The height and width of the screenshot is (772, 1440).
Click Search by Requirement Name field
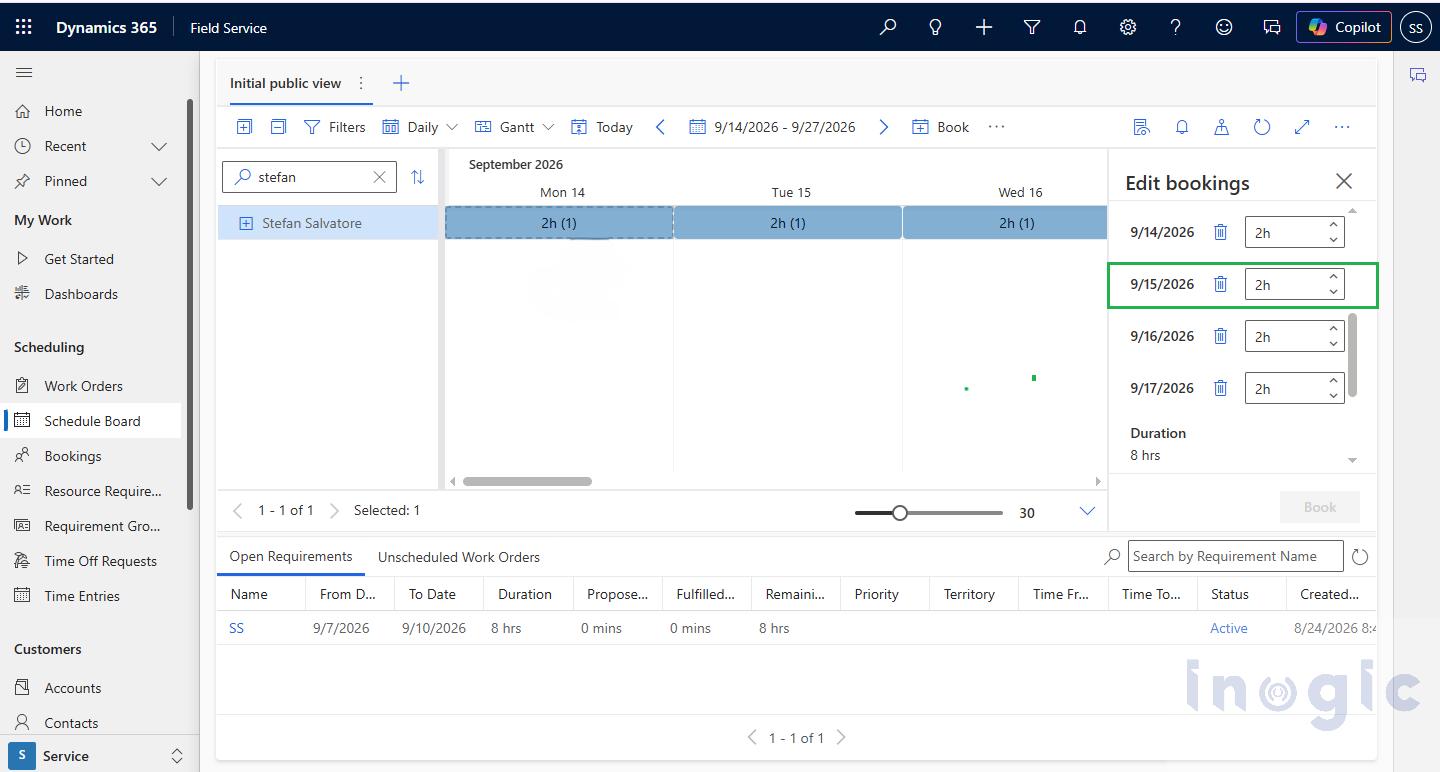1236,556
